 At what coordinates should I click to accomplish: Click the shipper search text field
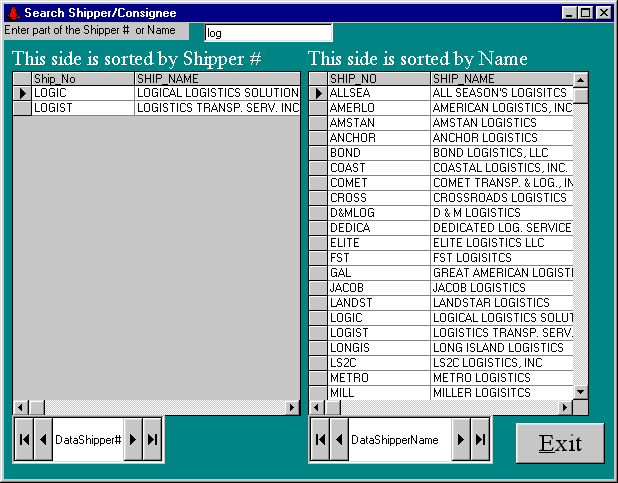267,33
